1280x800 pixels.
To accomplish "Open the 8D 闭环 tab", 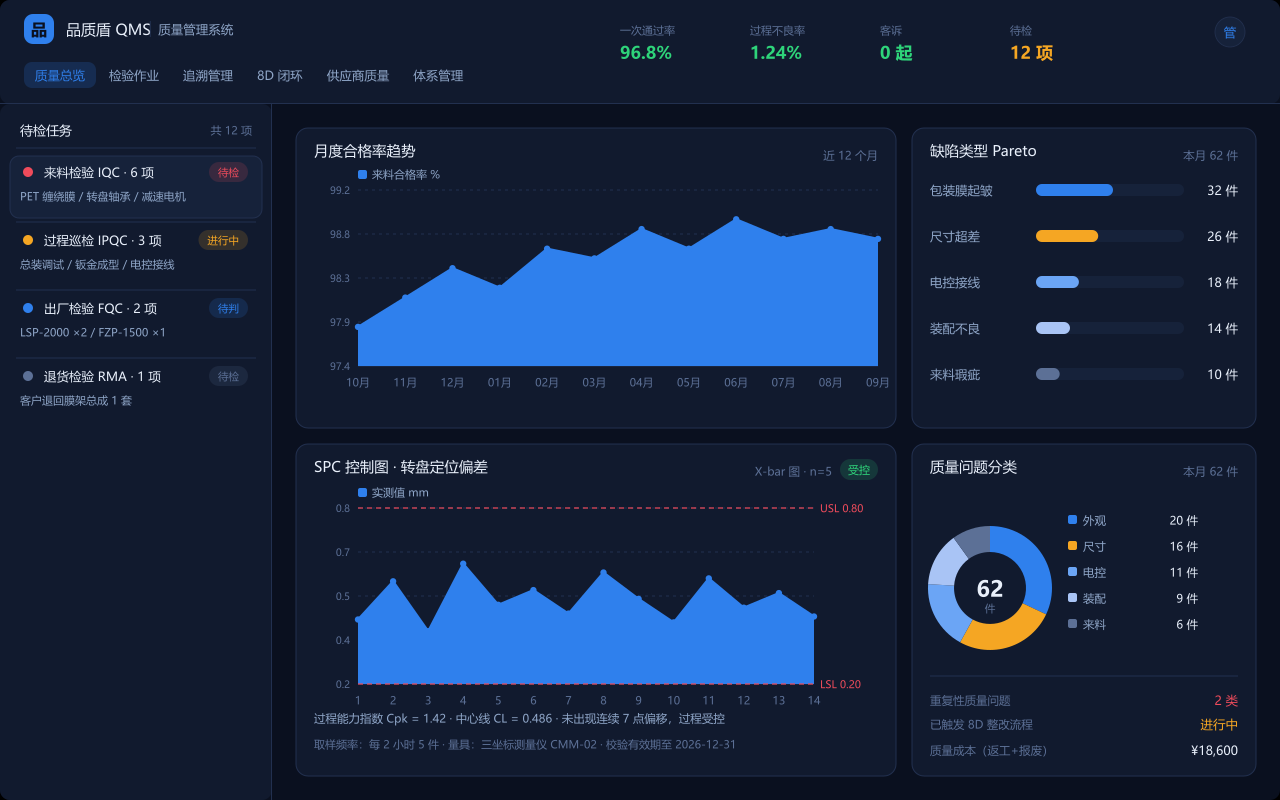I will point(280,75).
